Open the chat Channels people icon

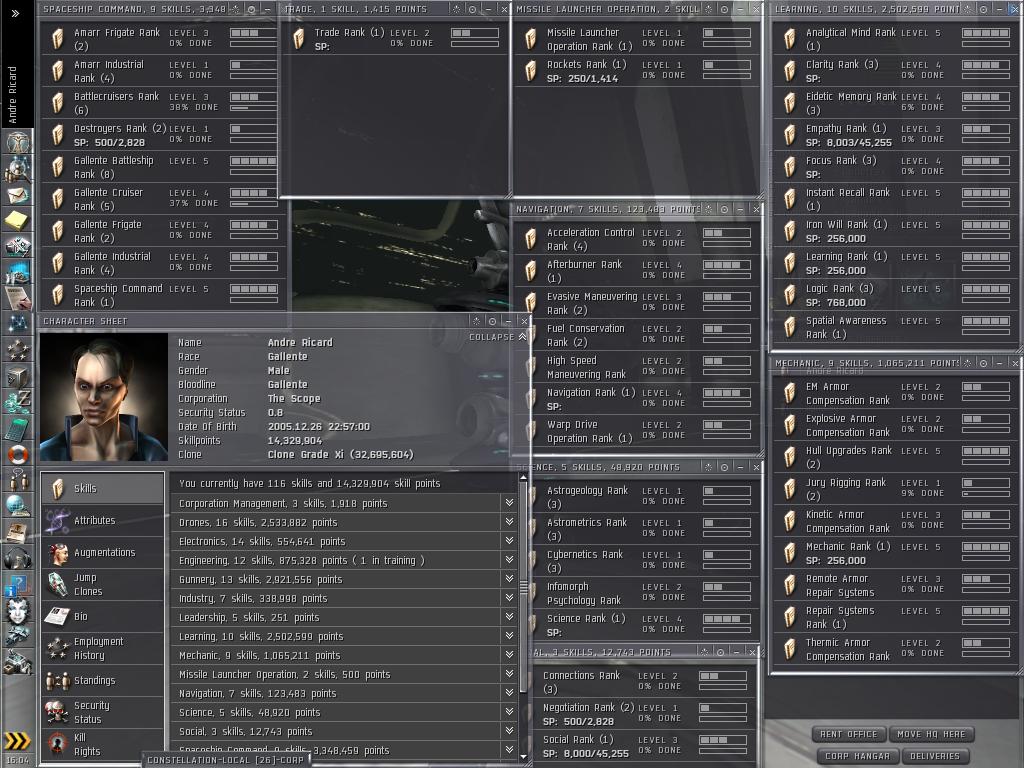click(17, 479)
